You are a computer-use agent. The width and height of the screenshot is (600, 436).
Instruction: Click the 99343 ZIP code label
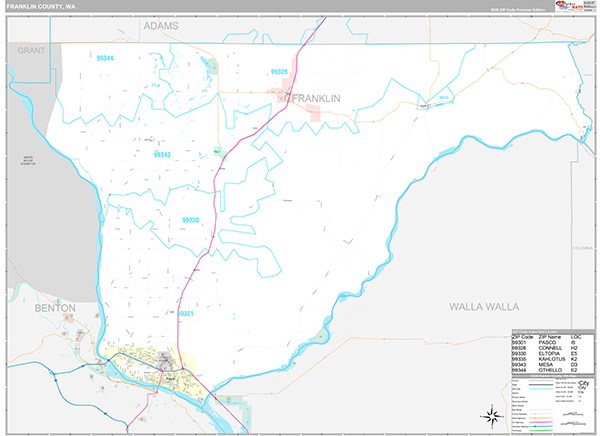coord(162,155)
